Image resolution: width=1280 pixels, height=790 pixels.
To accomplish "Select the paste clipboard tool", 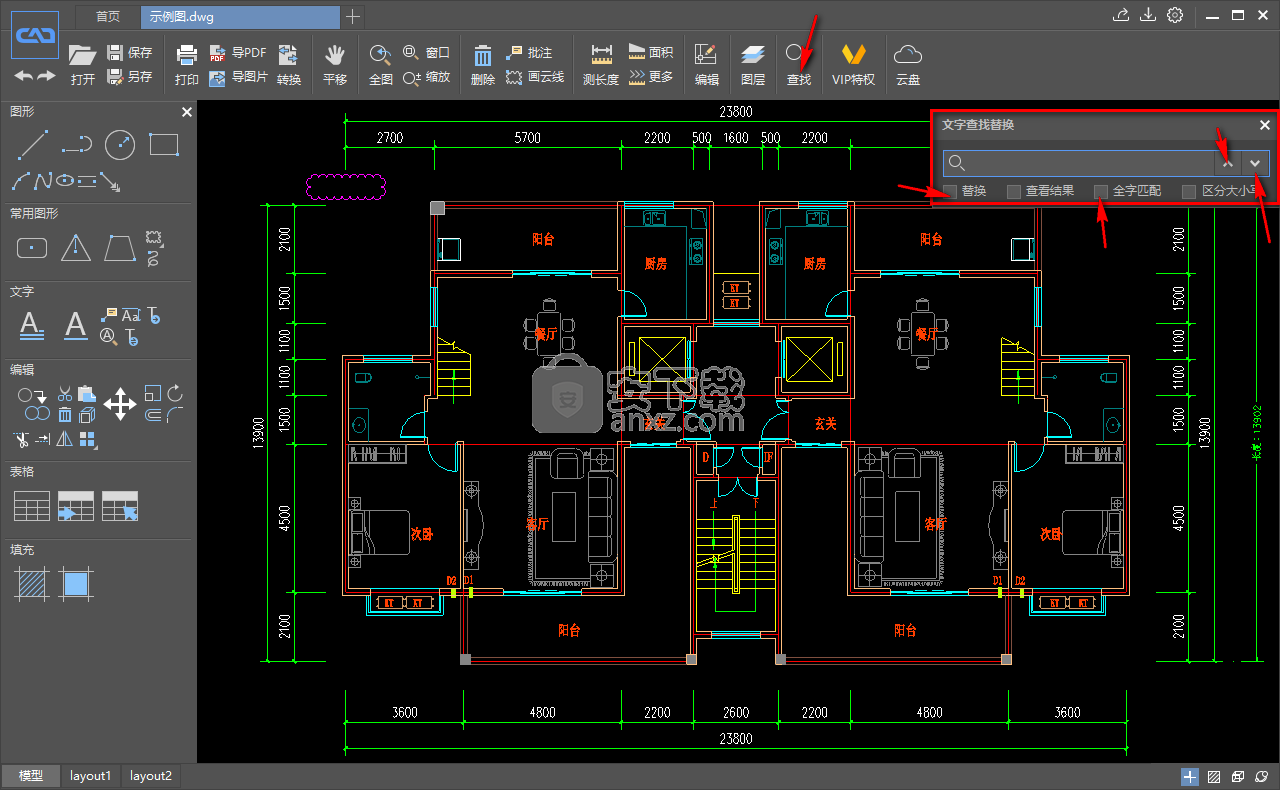I will [x=87, y=393].
